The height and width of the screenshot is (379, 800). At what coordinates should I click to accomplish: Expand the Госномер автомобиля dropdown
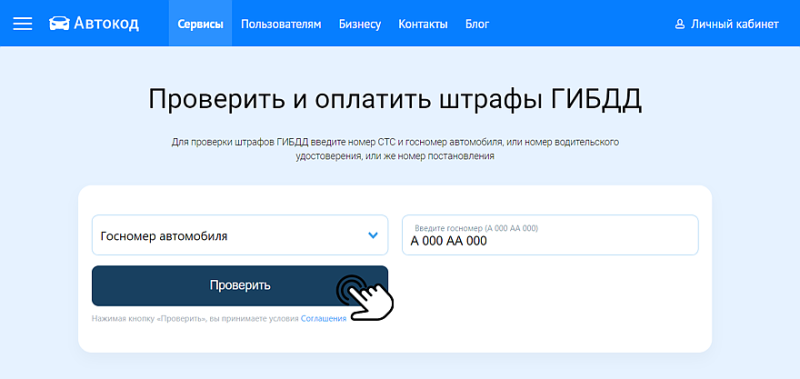click(240, 235)
